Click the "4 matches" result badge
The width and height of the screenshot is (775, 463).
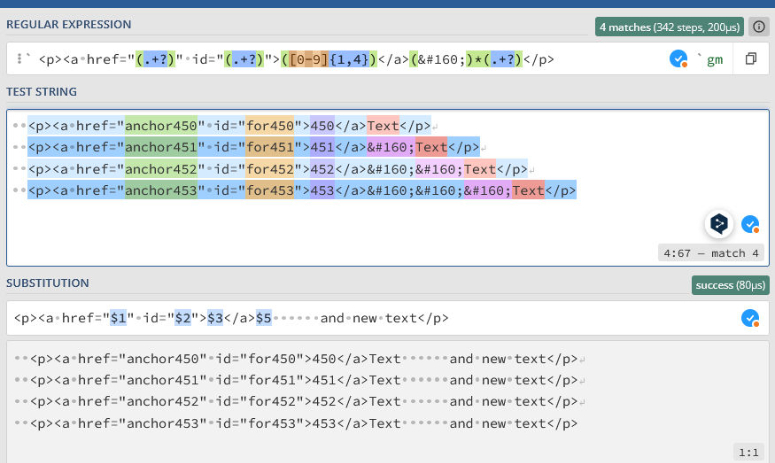click(x=671, y=26)
